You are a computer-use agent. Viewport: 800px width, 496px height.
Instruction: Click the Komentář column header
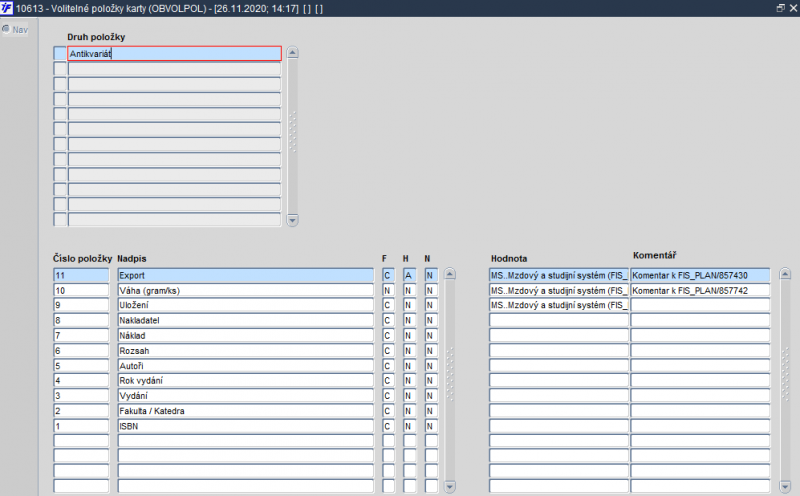(655, 255)
